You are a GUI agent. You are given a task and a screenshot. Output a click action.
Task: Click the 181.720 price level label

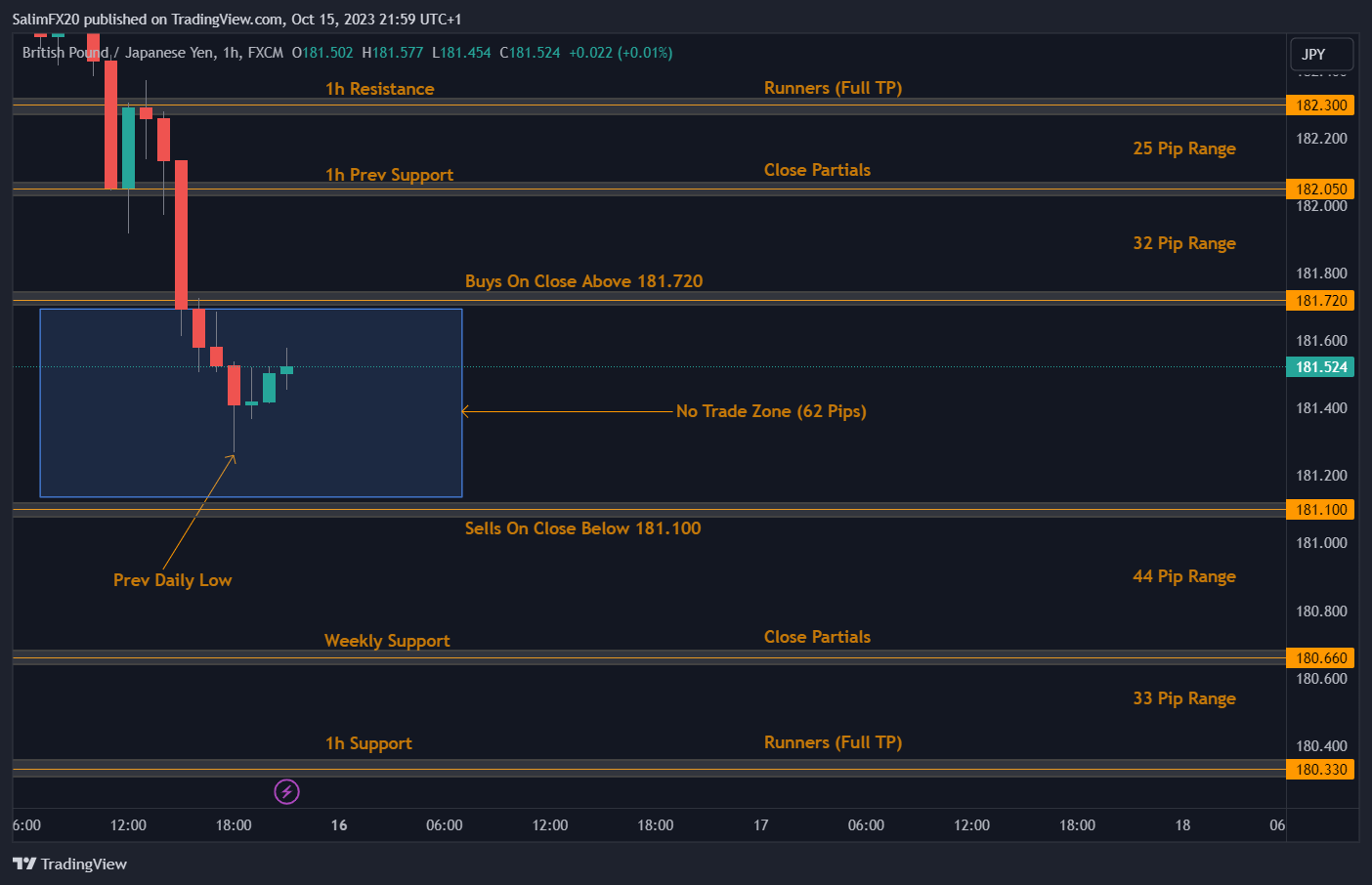coord(1321,301)
